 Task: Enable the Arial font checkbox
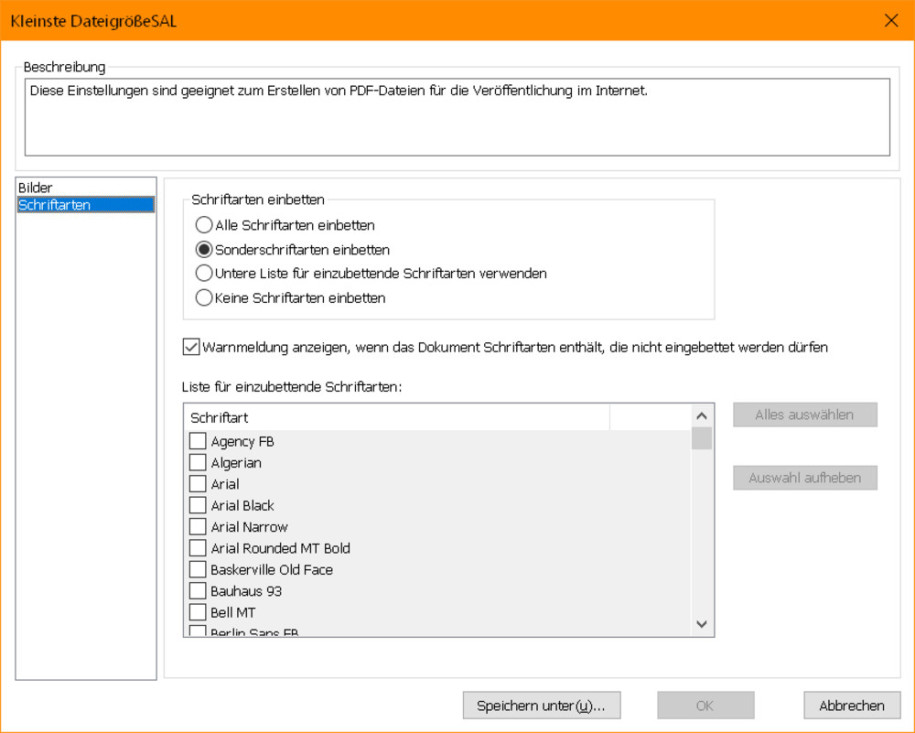[198, 484]
